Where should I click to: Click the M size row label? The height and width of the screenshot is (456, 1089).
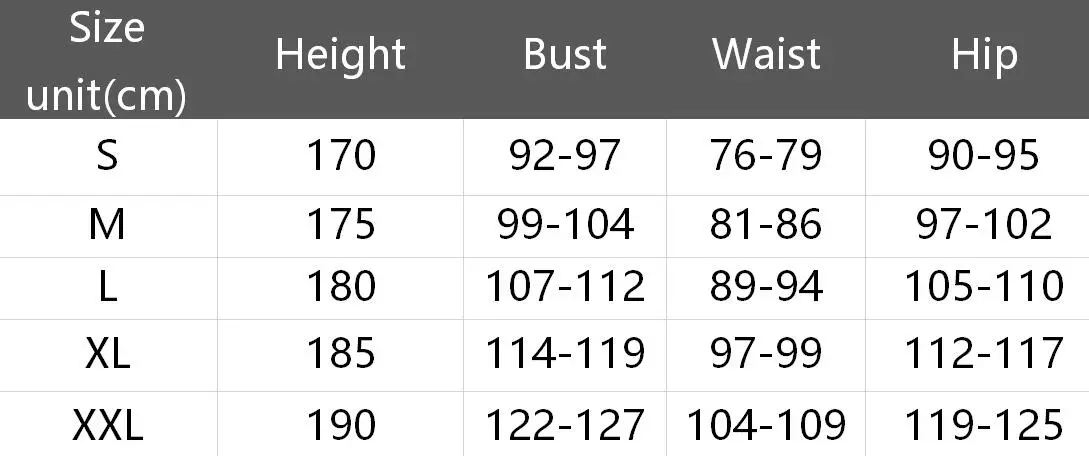pos(107,225)
